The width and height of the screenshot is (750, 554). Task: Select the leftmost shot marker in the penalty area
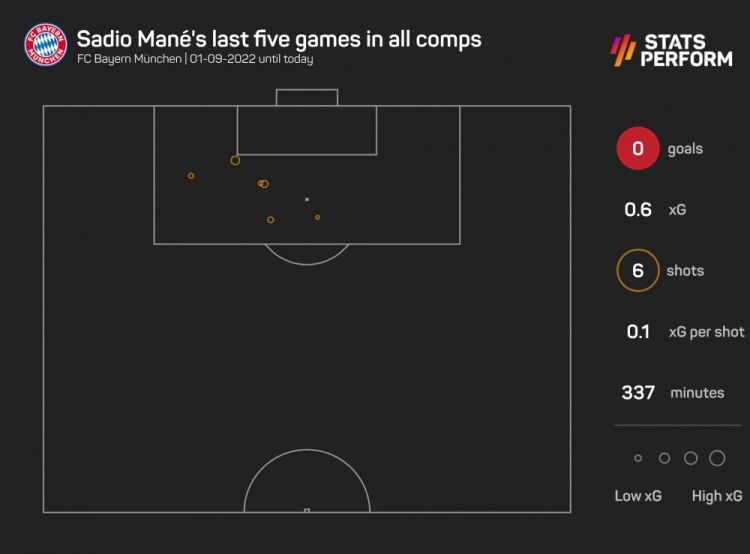coord(191,176)
